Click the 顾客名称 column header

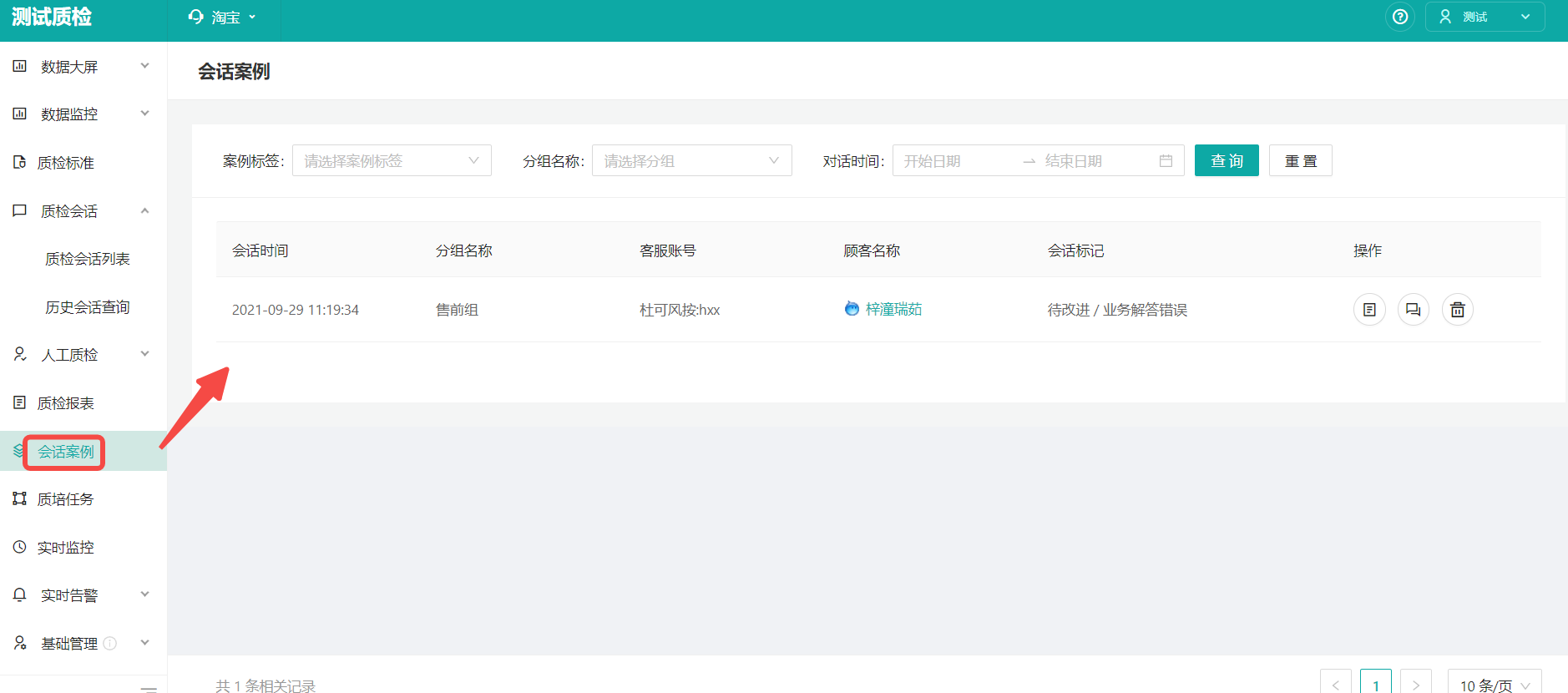click(872, 250)
